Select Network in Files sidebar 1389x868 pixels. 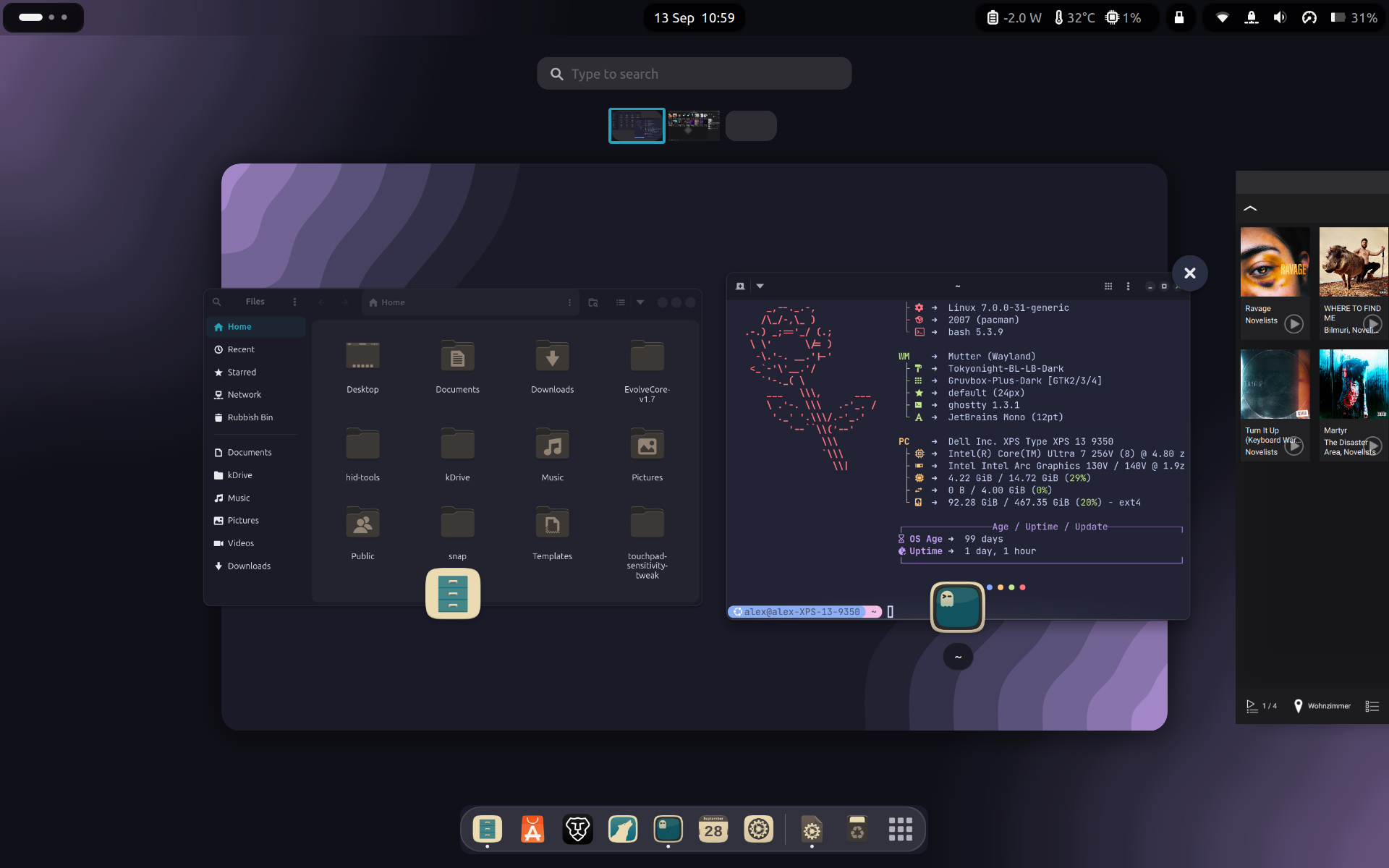click(256, 394)
